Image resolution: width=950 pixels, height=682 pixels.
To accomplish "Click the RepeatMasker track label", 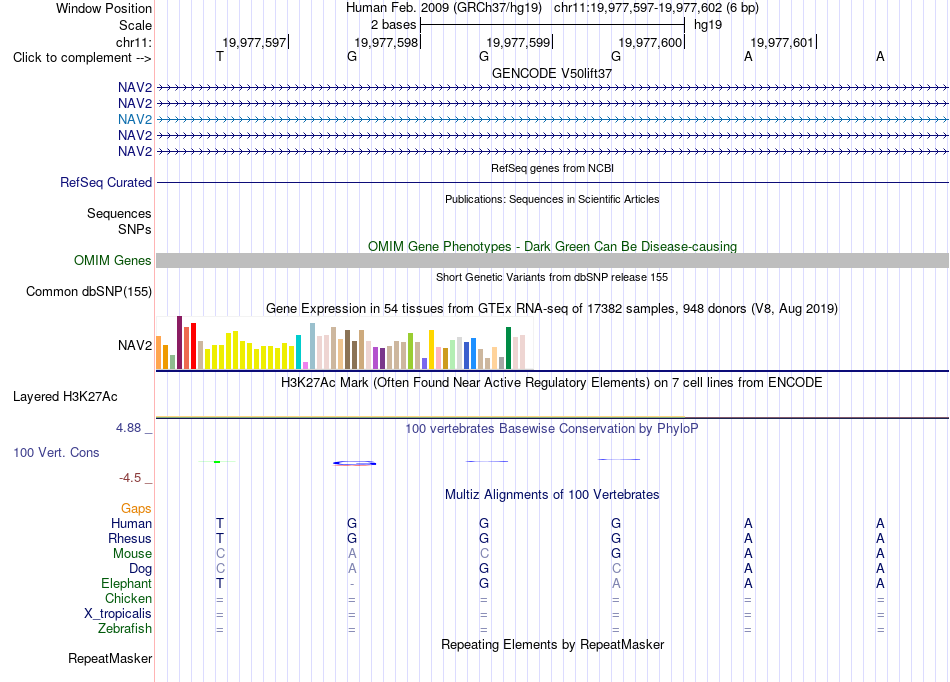I will (110, 658).
